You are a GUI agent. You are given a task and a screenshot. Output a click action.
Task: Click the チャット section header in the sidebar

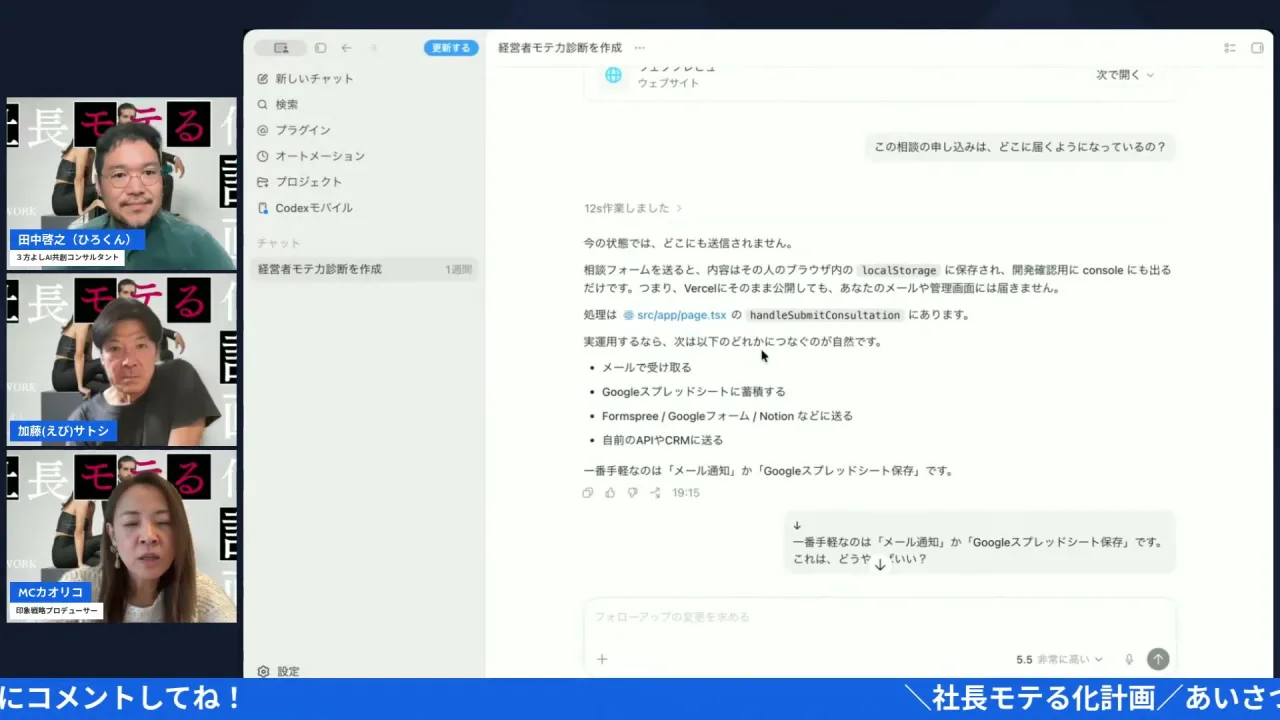pyautogui.click(x=278, y=243)
